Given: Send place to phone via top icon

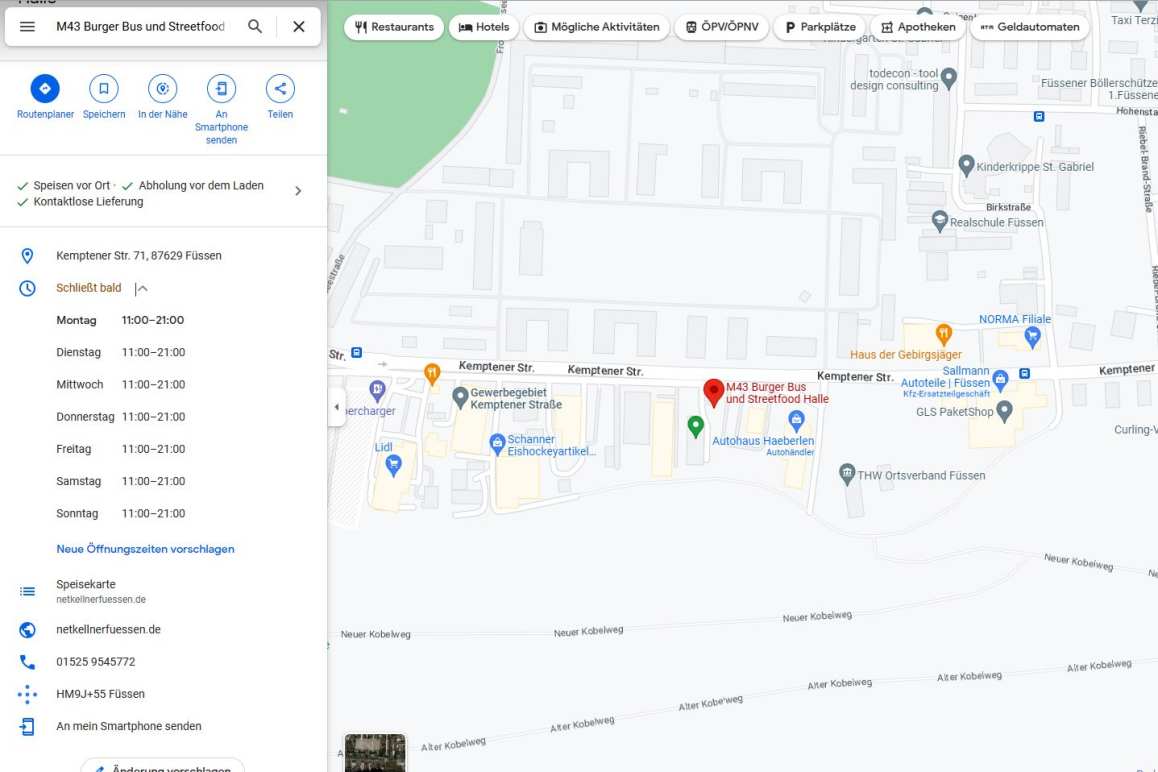Looking at the screenshot, I should coord(221,89).
